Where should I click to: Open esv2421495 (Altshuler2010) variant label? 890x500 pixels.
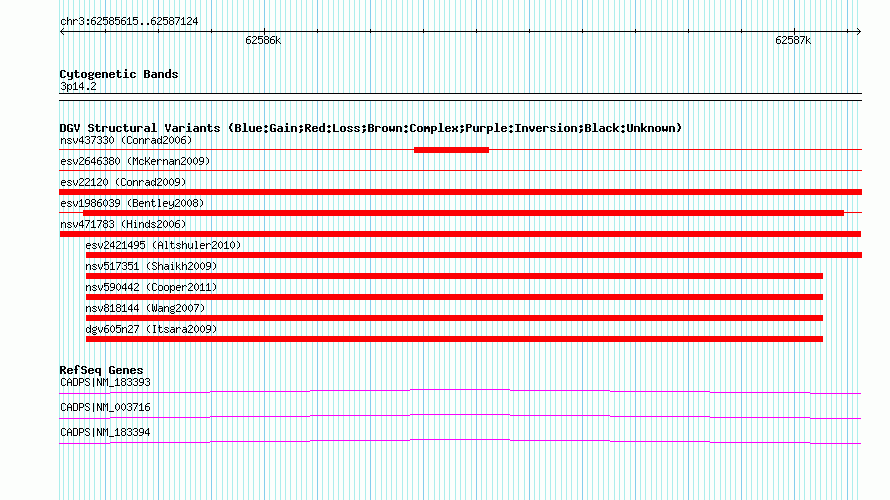pos(163,245)
